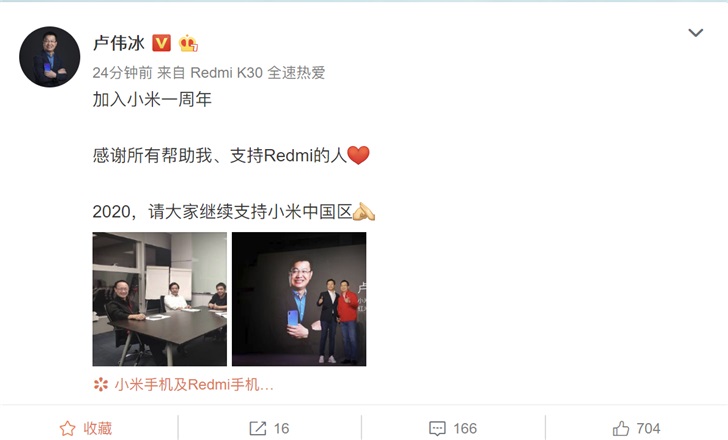The height and width of the screenshot is (440, 728).
Task: Click the star favorite icon
Action: (x=67, y=428)
